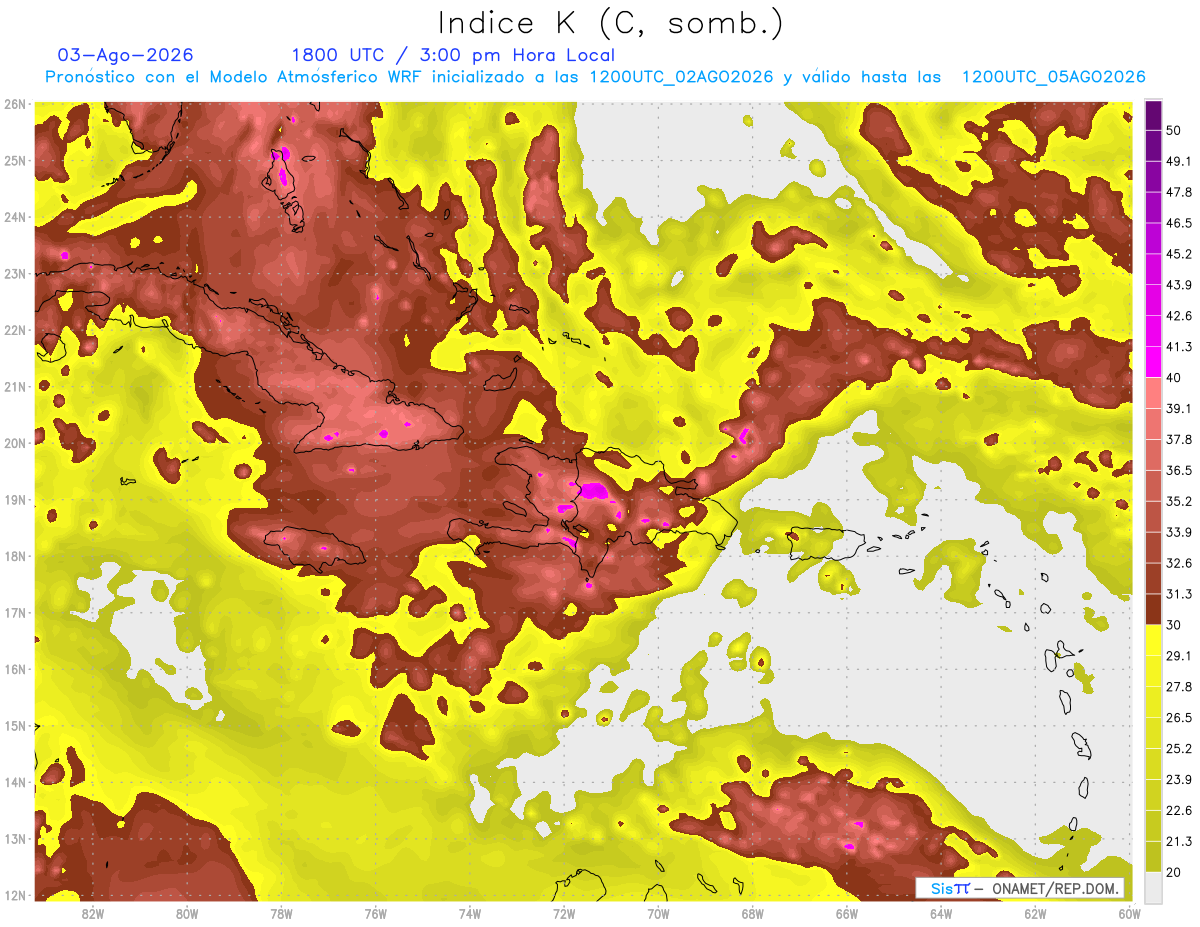Image resolution: width=1200 pixels, height=927 pixels.
Task: Click the '80W' longitude label
Action: (187, 914)
